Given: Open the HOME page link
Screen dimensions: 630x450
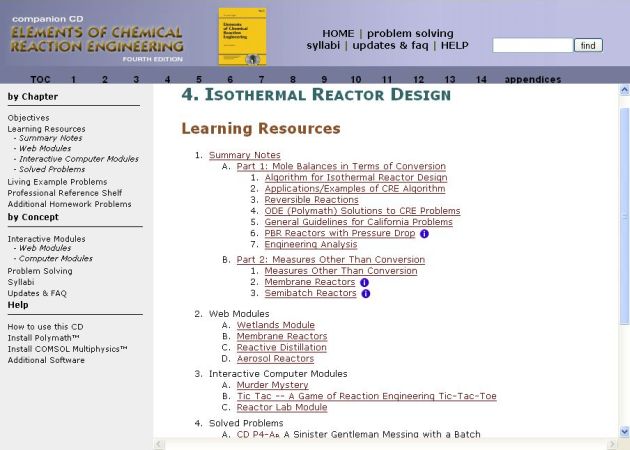Looking at the screenshot, I should [x=337, y=34].
